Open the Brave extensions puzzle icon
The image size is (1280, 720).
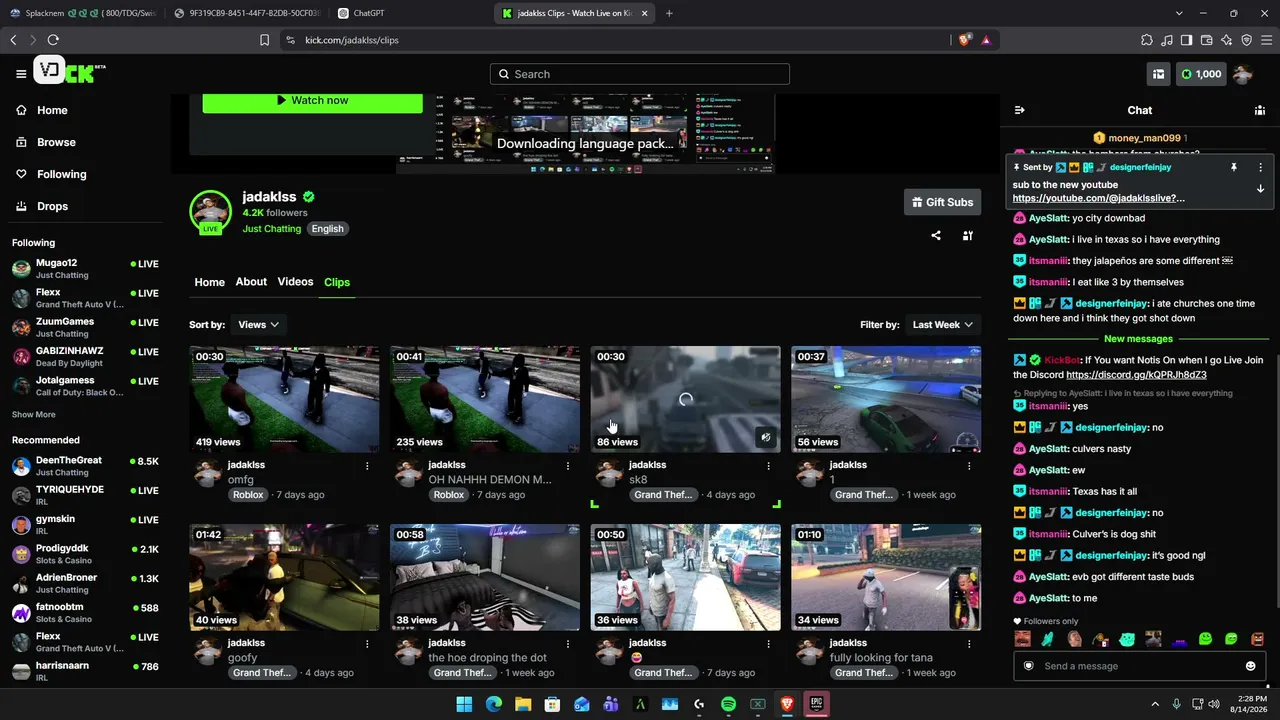click(1147, 40)
